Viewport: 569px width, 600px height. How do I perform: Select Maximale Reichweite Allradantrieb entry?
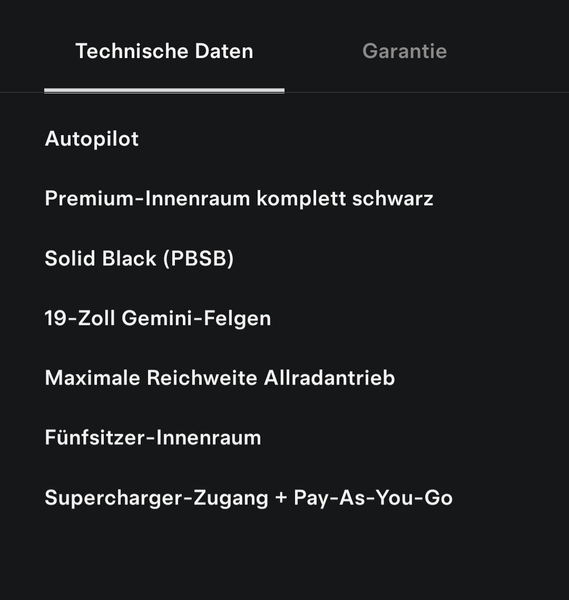pos(220,378)
